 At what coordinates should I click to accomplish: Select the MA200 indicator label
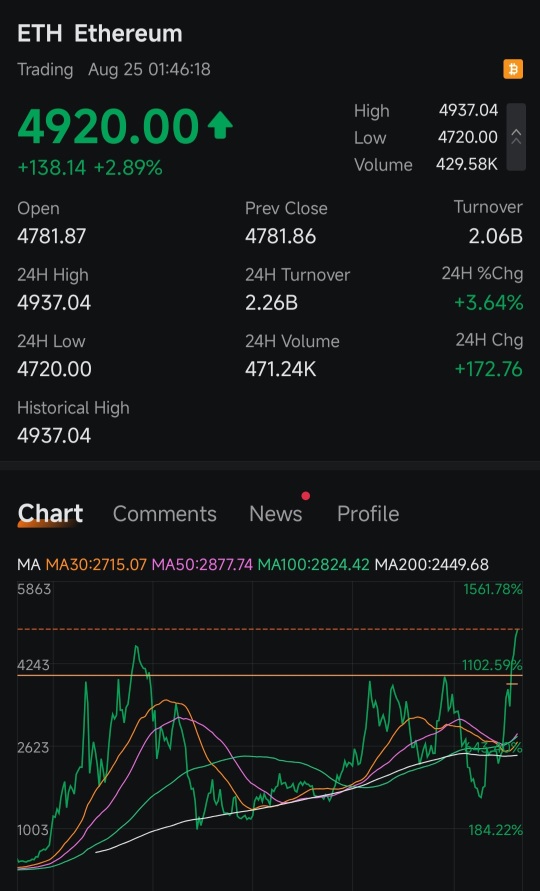tap(431, 565)
